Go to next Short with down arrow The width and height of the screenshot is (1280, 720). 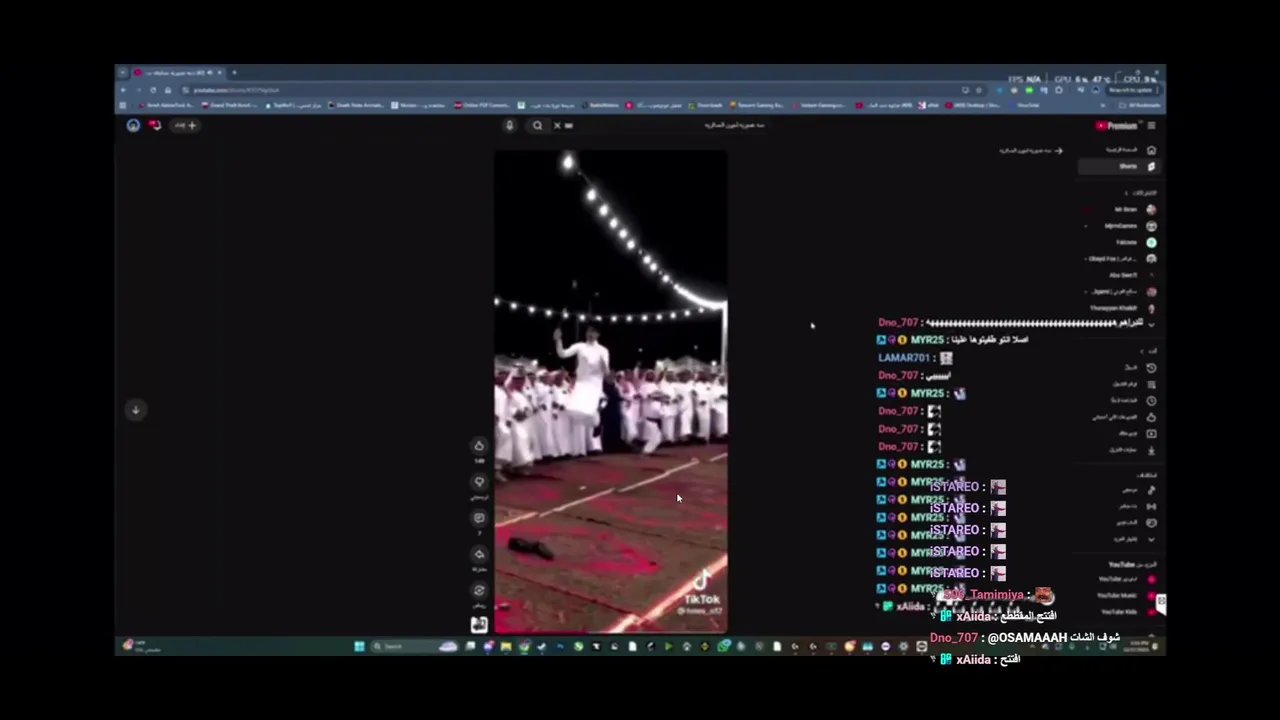click(x=136, y=409)
